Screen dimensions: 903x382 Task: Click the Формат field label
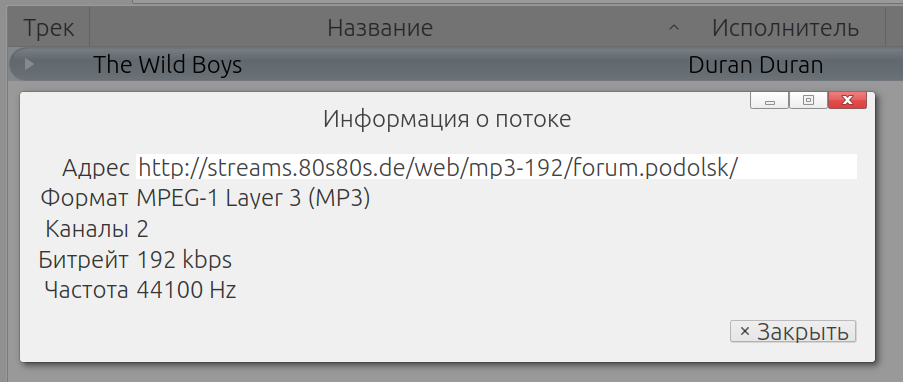pyautogui.click(x=84, y=198)
